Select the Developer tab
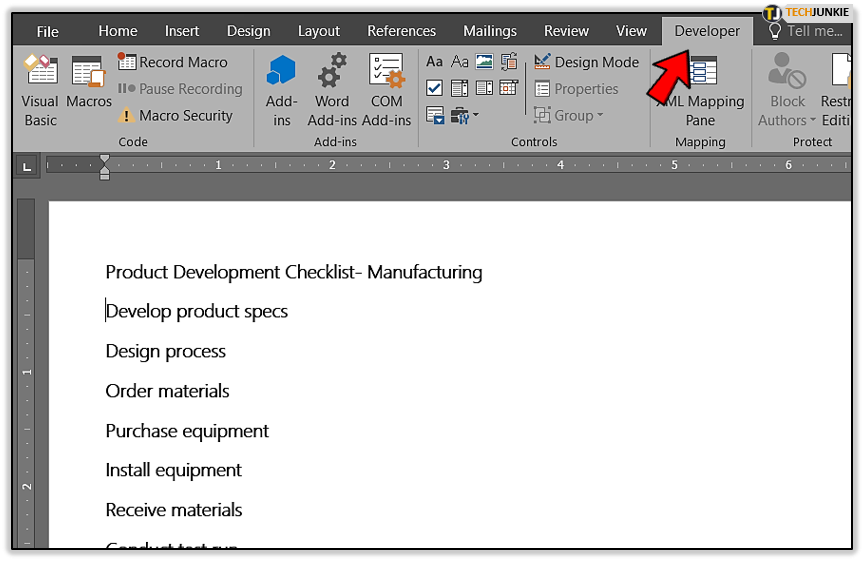864x561 pixels. [x=707, y=31]
